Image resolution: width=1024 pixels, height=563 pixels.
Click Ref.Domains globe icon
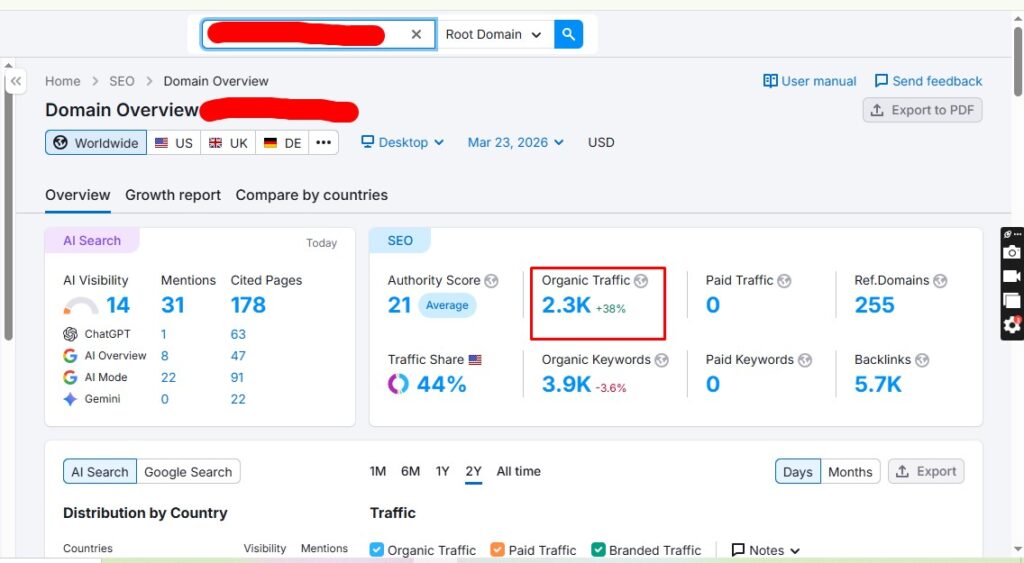940,281
